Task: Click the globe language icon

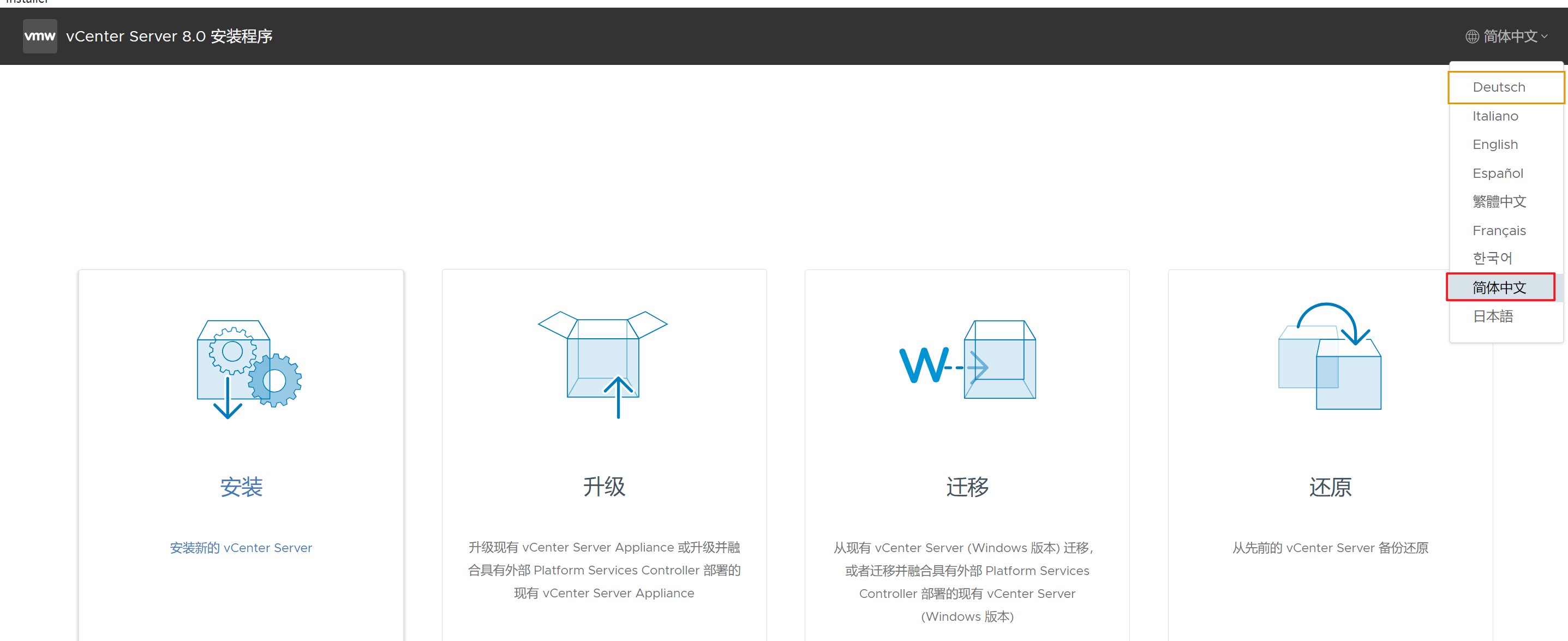Action: (x=1471, y=37)
